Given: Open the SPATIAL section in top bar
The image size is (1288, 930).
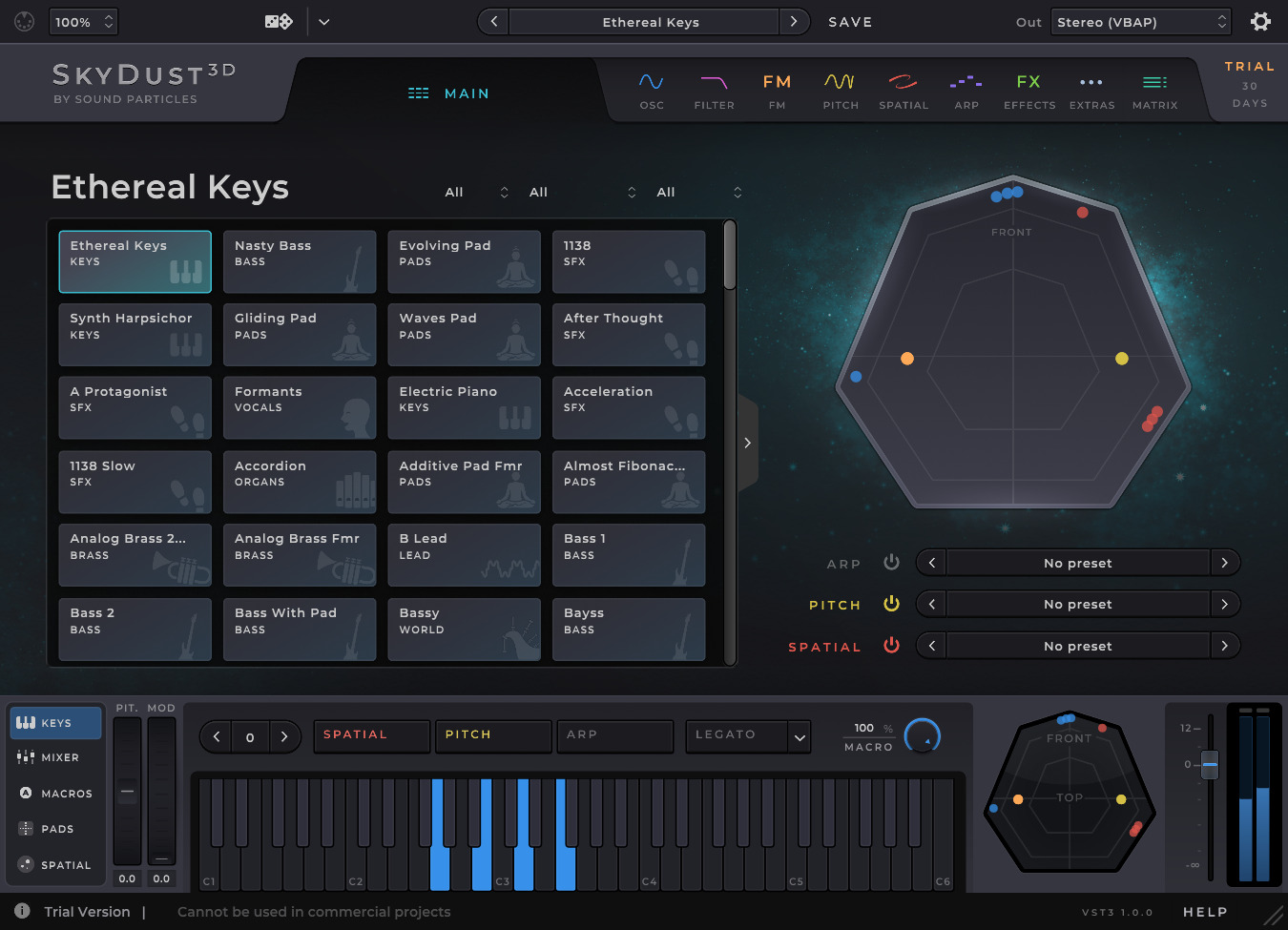Looking at the screenshot, I should (904, 92).
